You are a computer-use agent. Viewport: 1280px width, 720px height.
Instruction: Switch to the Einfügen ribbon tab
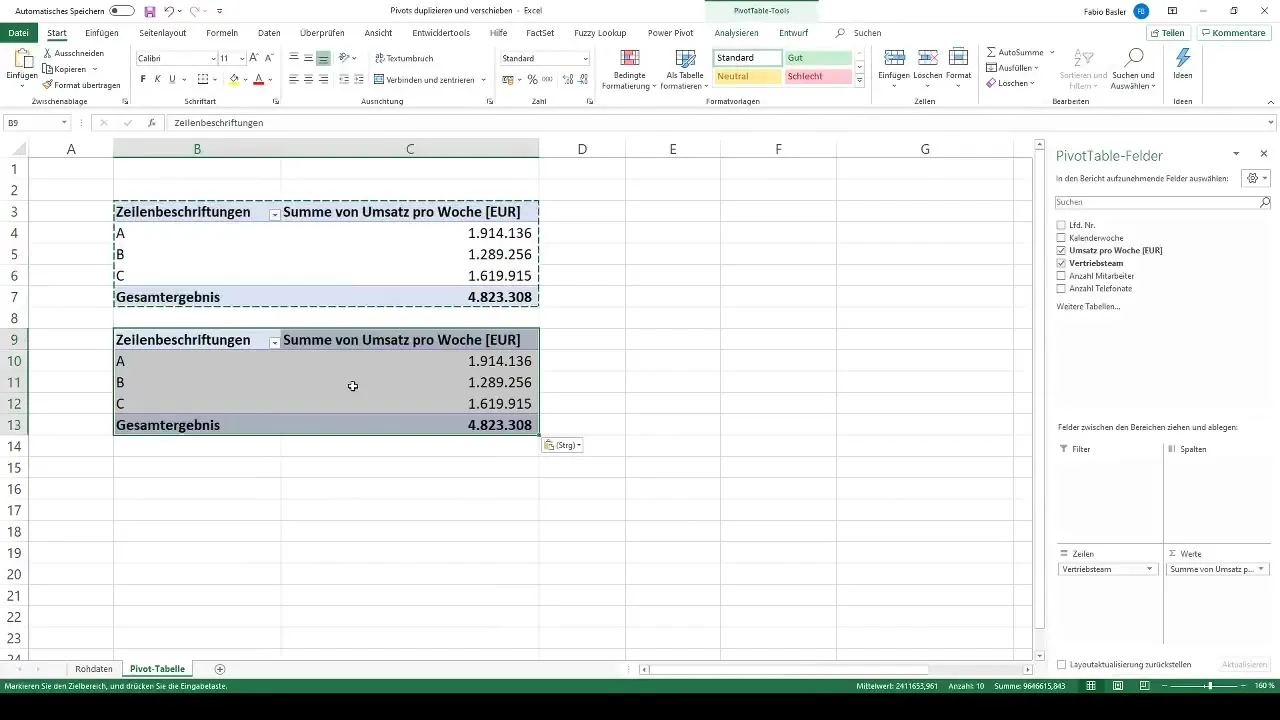point(102,33)
